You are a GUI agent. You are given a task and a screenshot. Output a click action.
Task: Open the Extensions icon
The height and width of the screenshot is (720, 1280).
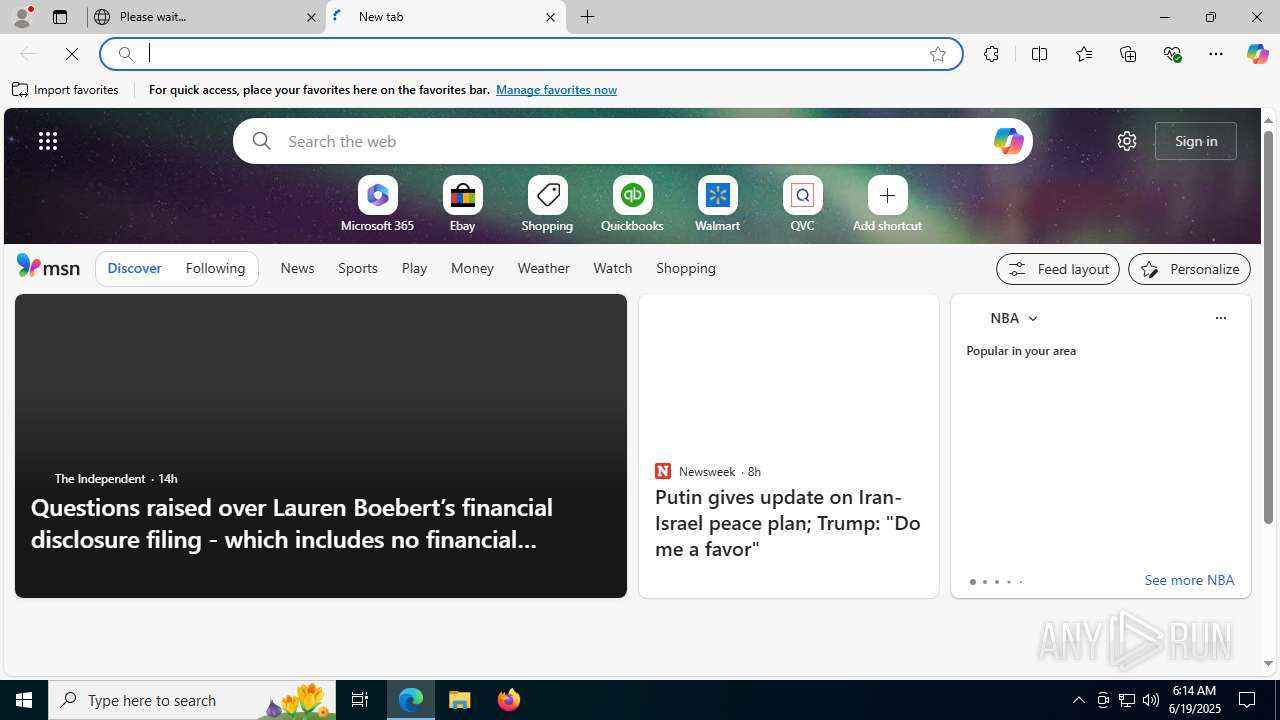991,54
